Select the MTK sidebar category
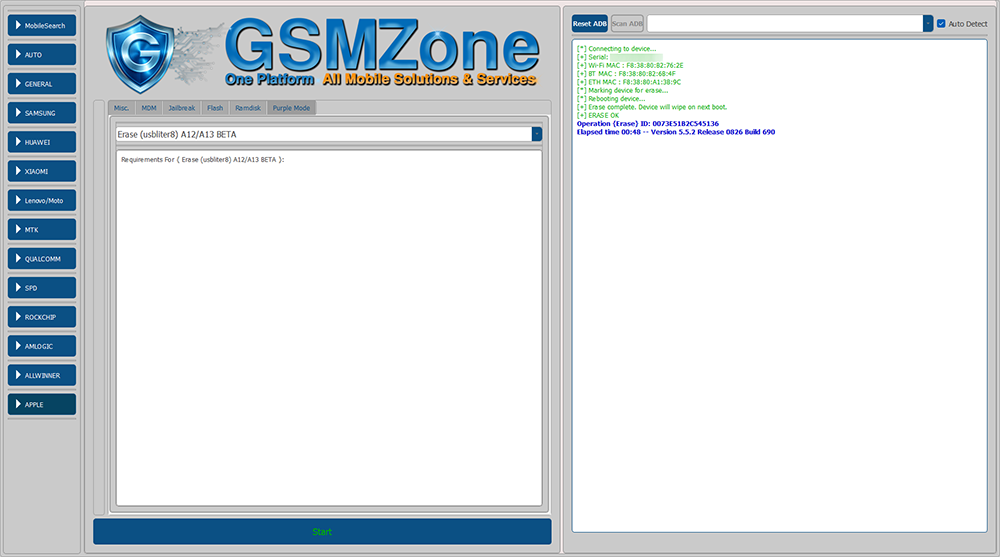 pyautogui.click(x=42, y=230)
